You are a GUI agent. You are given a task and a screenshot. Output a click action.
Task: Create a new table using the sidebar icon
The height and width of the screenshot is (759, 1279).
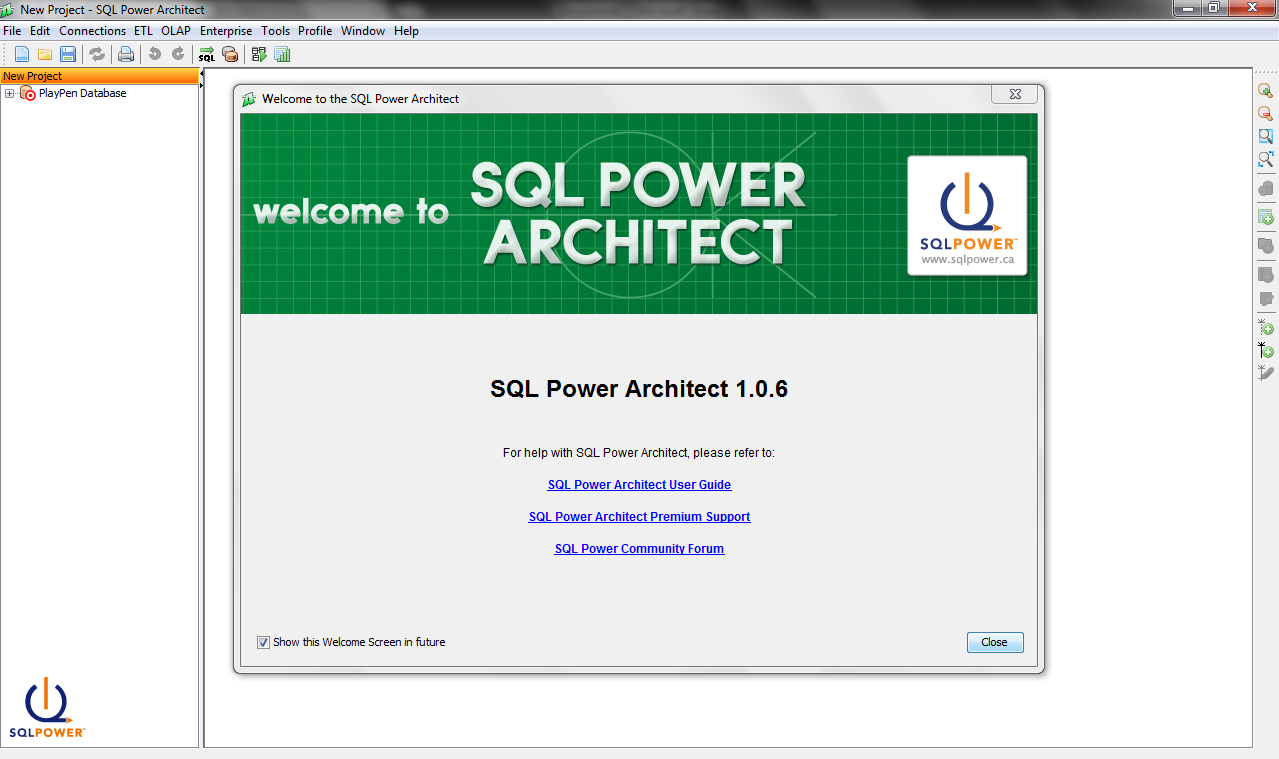click(1265, 217)
